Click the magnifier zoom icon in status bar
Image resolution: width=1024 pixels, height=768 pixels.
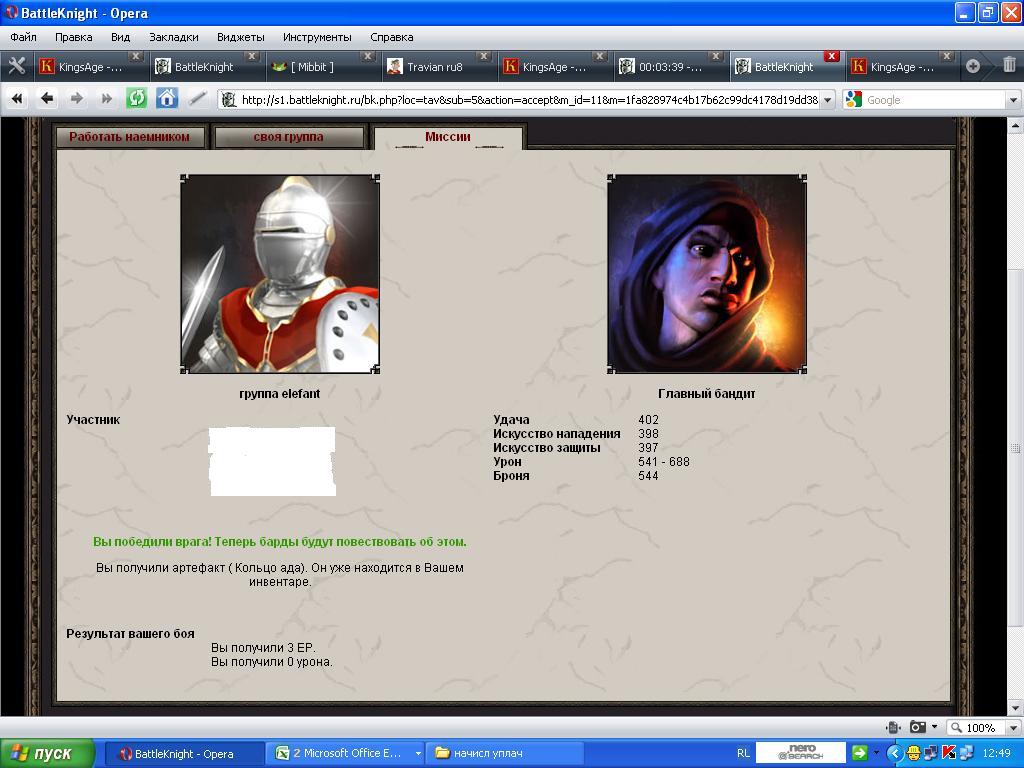(x=956, y=728)
